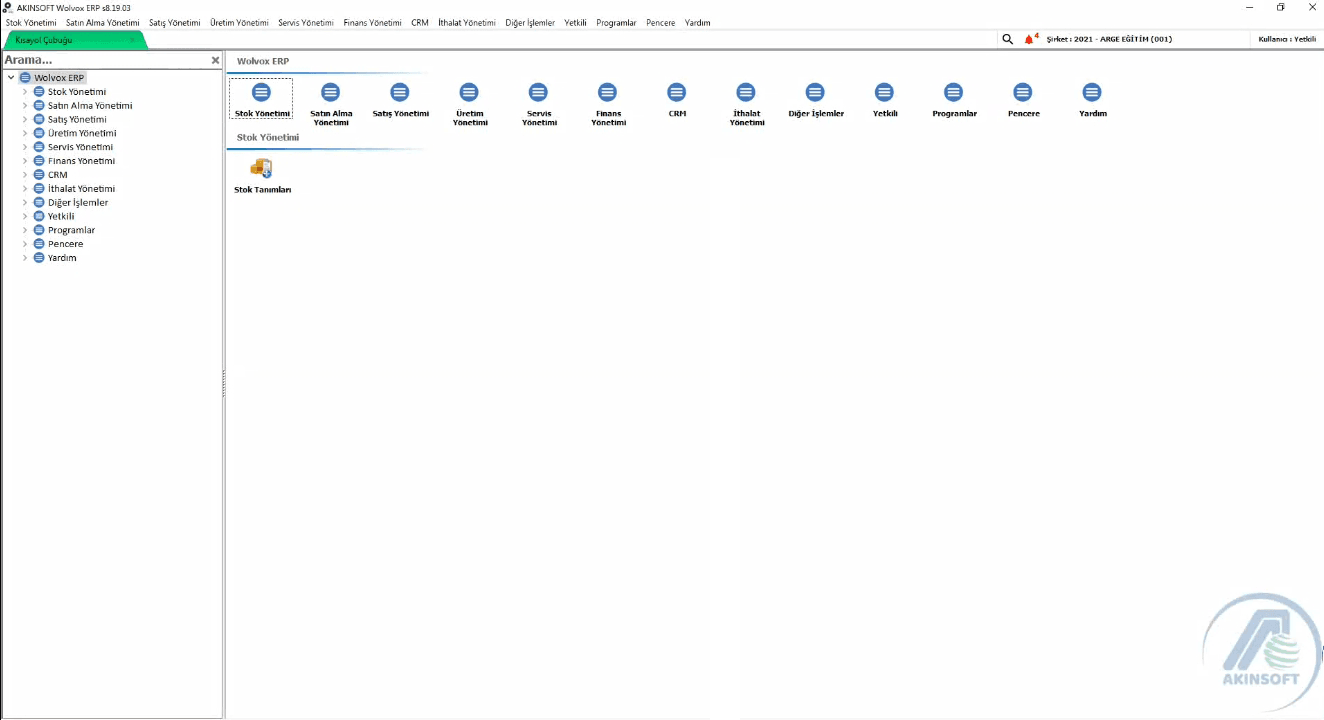Screen dimensions: 1324x720
Task: Open Satın Alma Yönetimi menu bar item
Action: click(x=103, y=22)
